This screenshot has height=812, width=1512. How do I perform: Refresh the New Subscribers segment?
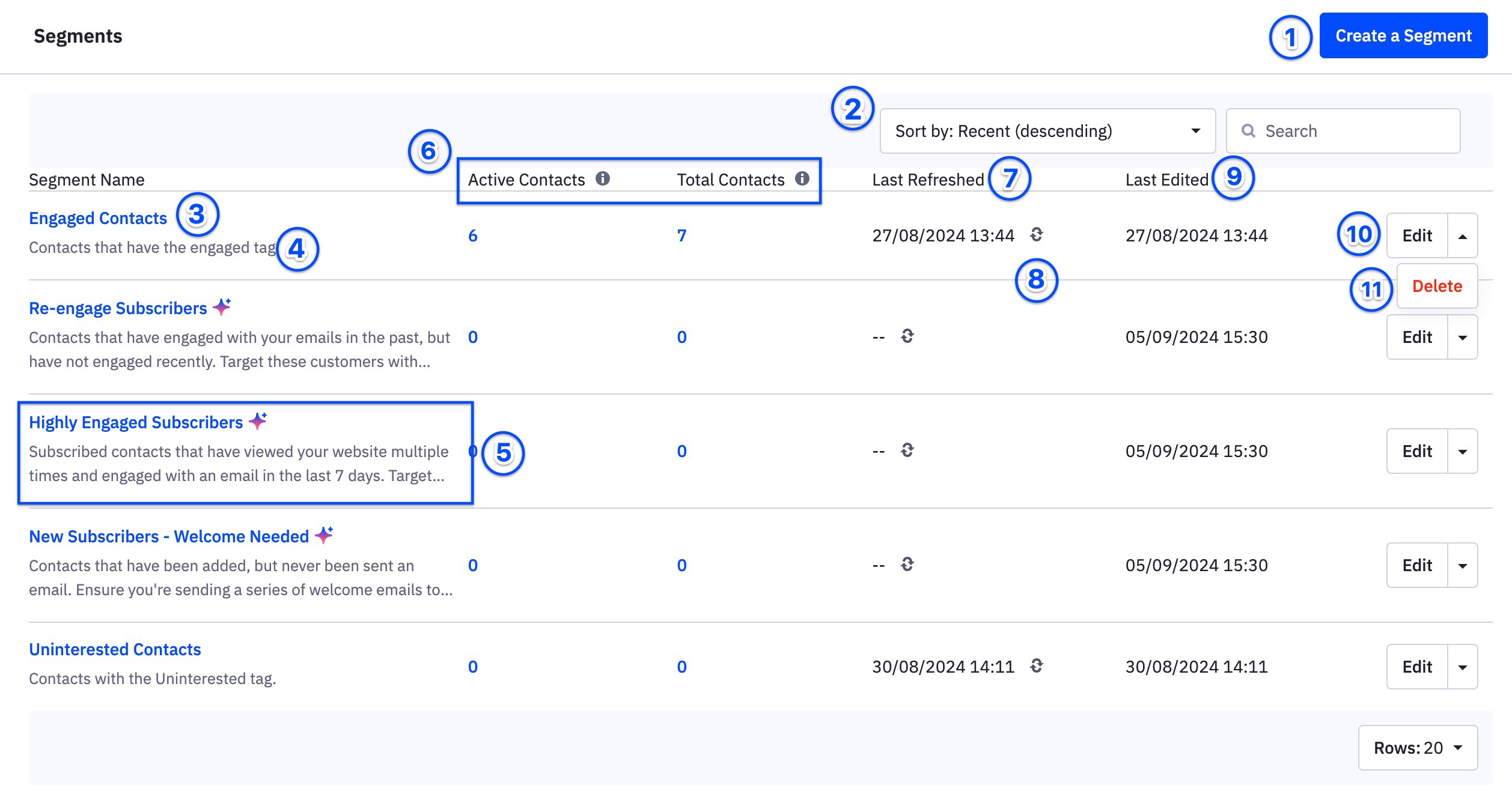(907, 564)
